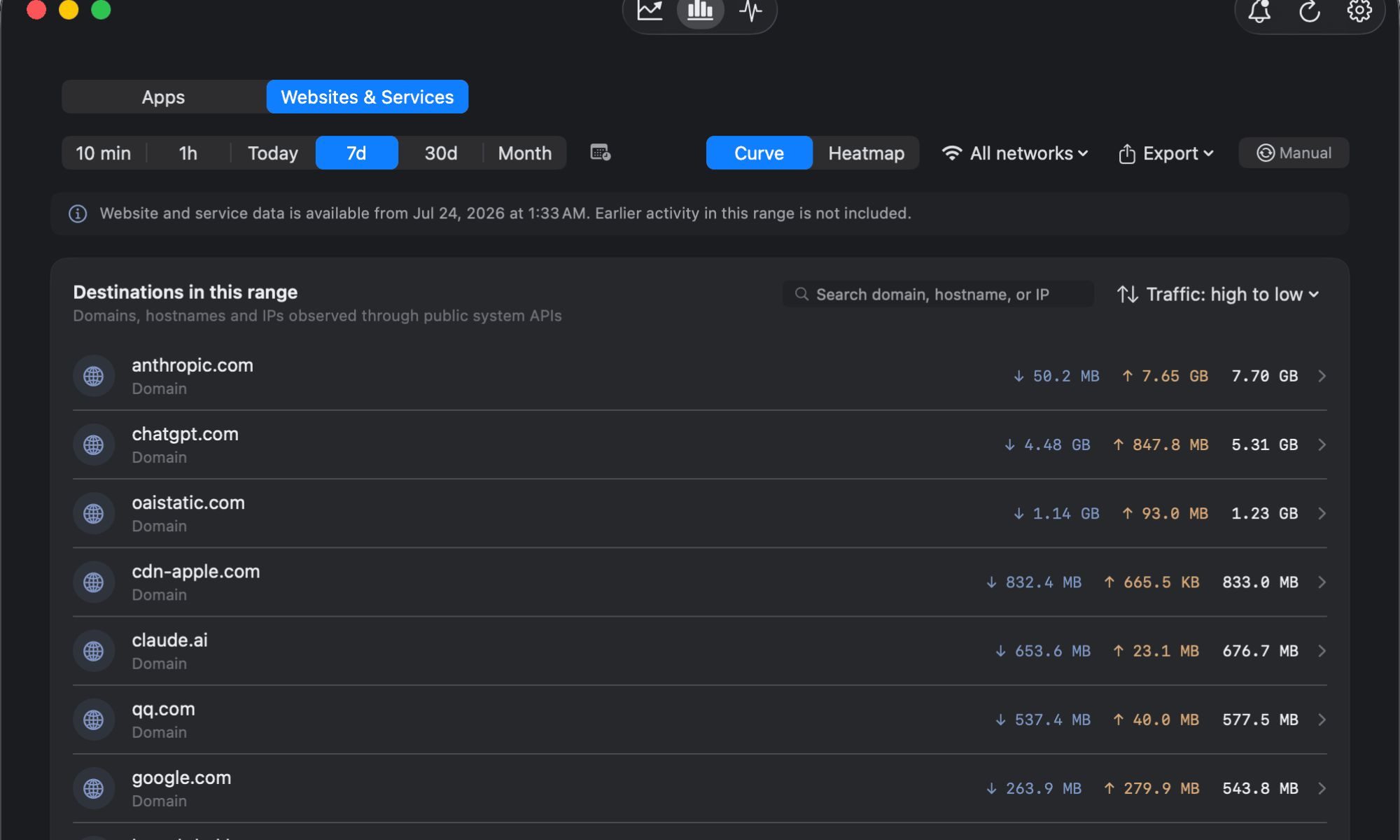The height and width of the screenshot is (840, 1400).
Task: Set time range to Today
Action: coord(273,153)
